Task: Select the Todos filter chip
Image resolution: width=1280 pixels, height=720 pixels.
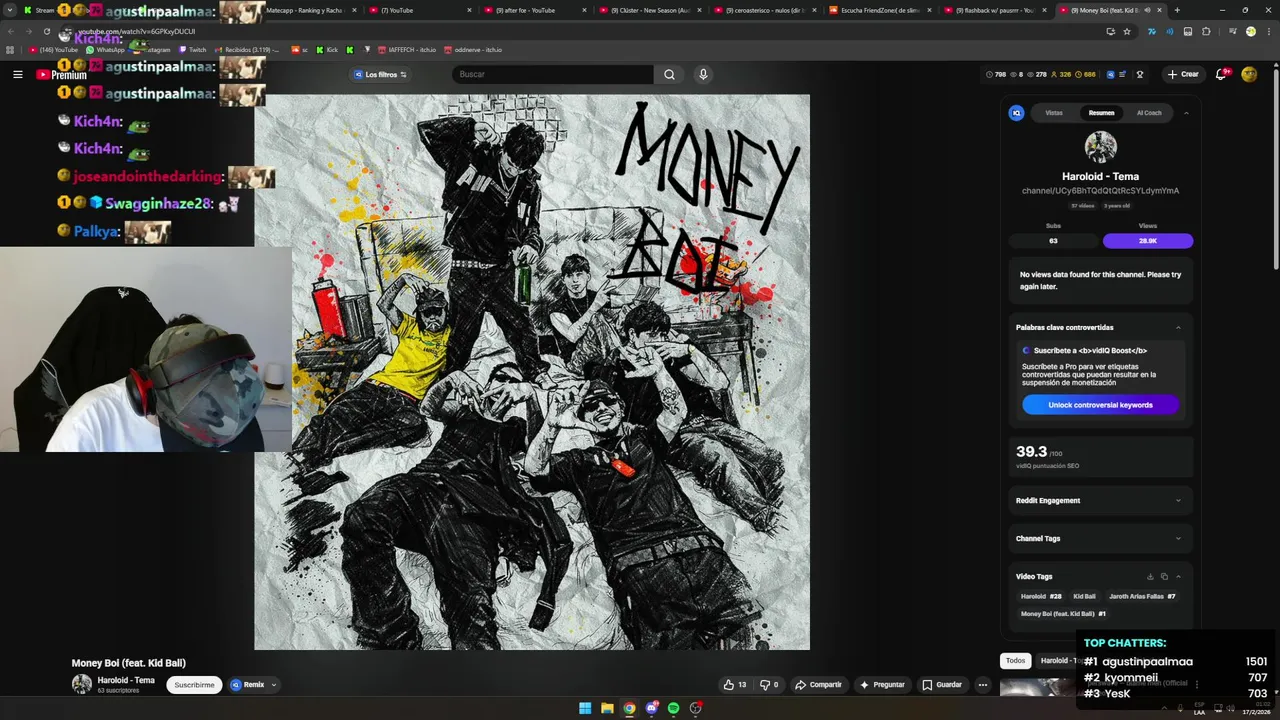Action: point(1015,661)
